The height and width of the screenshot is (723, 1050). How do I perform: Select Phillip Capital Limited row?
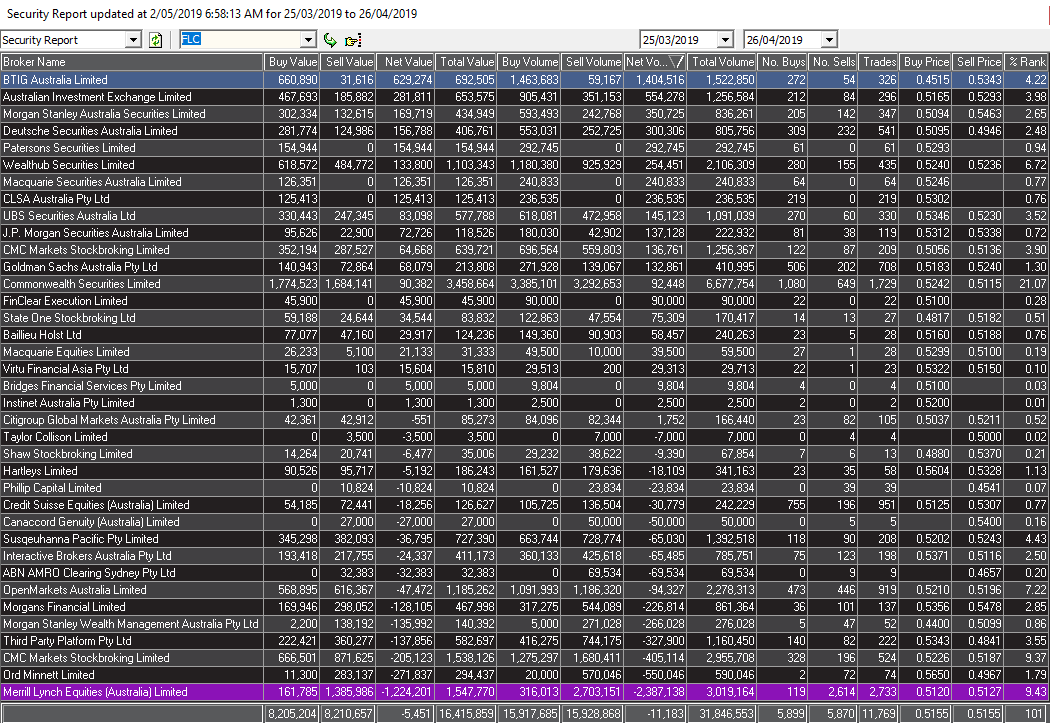point(524,488)
